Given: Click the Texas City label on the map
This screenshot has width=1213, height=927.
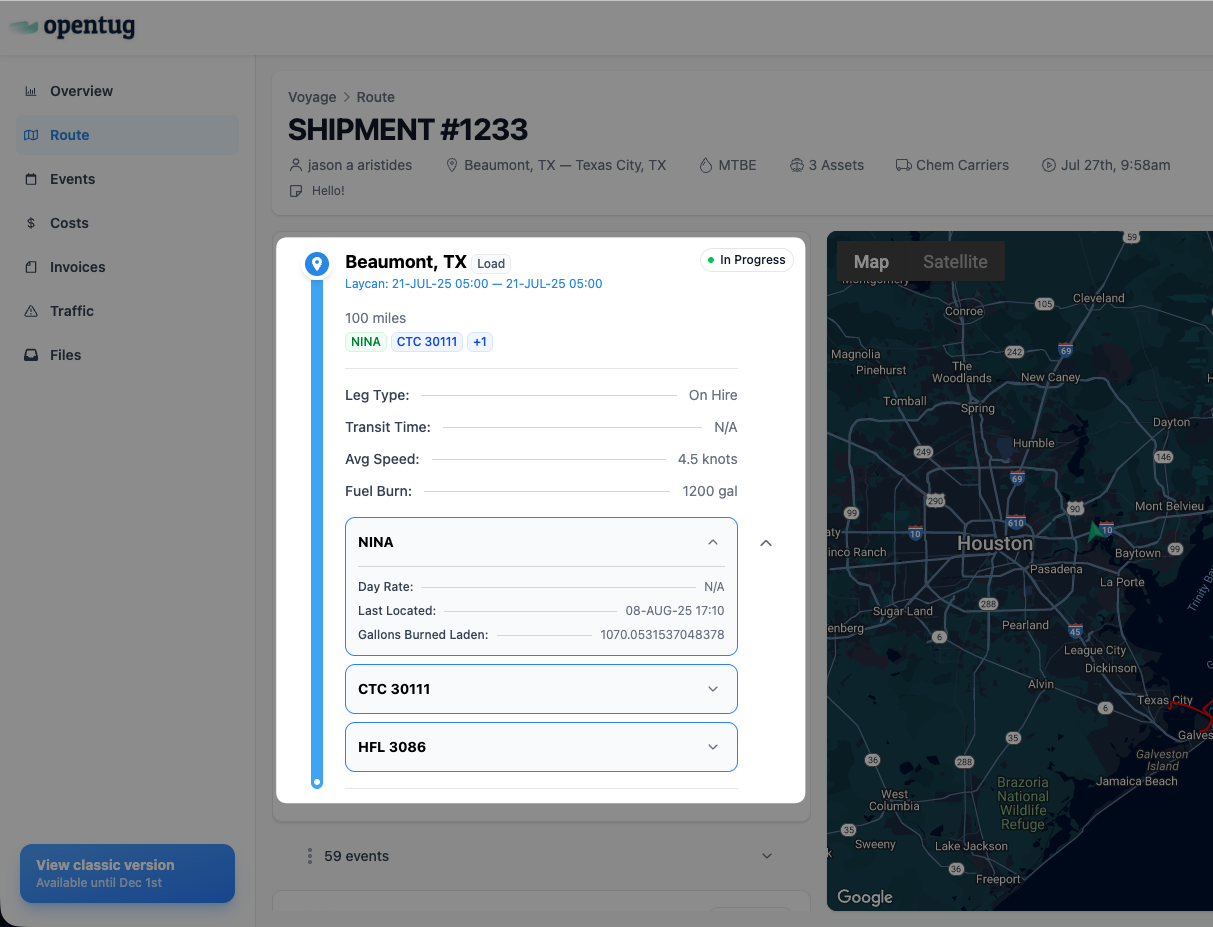Looking at the screenshot, I should pyautogui.click(x=1165, y=700).
